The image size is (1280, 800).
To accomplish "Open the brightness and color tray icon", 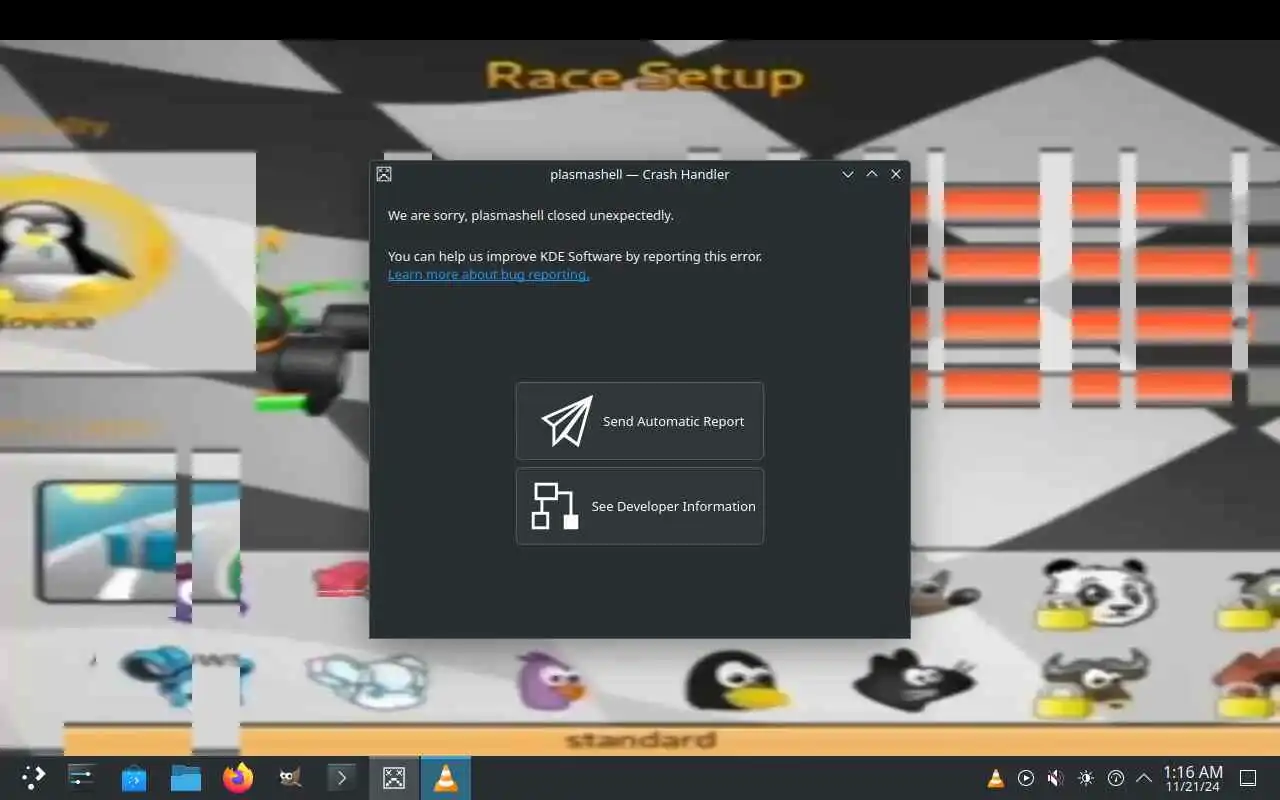I will (x=1086, y=778).
